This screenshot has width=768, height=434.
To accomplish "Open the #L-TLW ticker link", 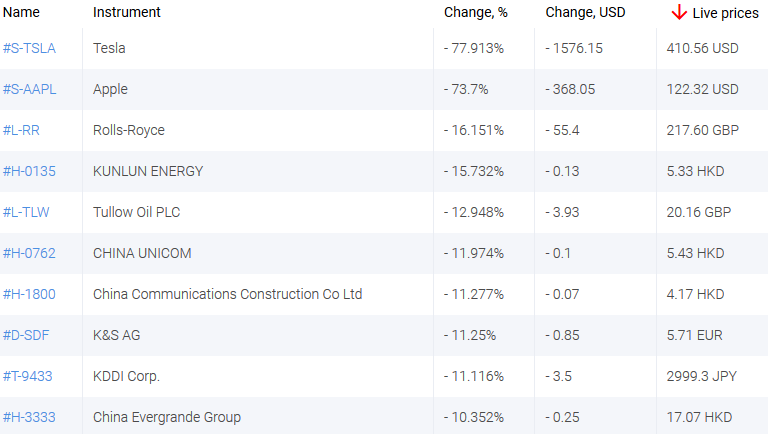I will [x=26, y=212].
